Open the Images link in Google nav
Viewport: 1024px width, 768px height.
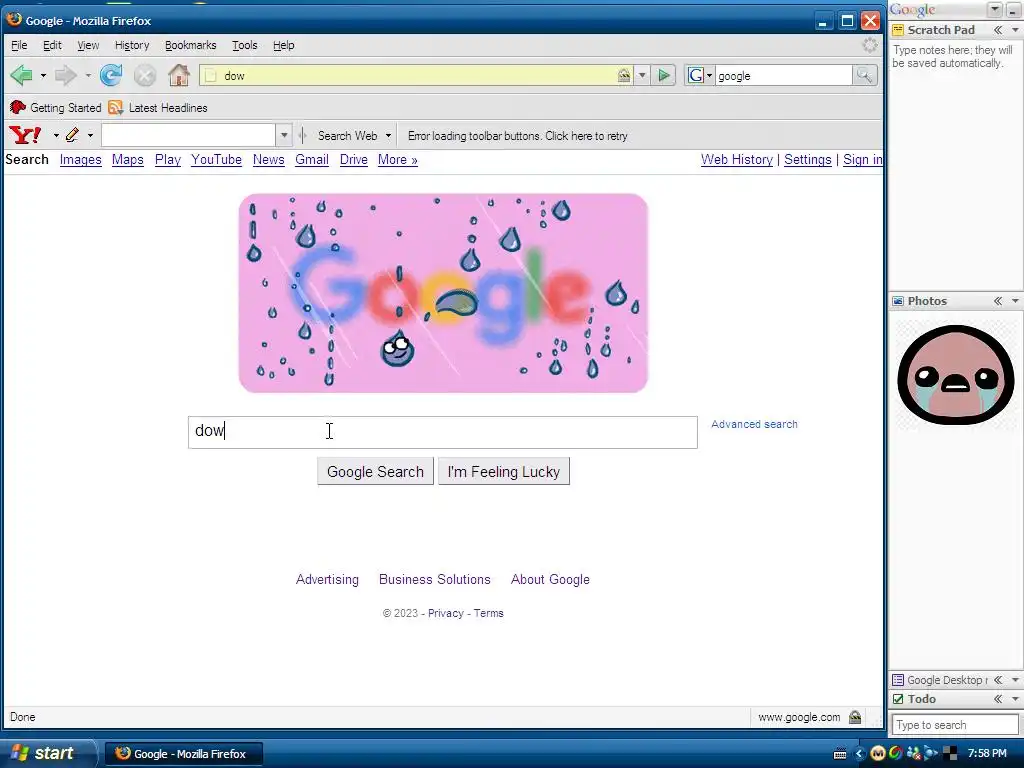[x=80, y=159]
